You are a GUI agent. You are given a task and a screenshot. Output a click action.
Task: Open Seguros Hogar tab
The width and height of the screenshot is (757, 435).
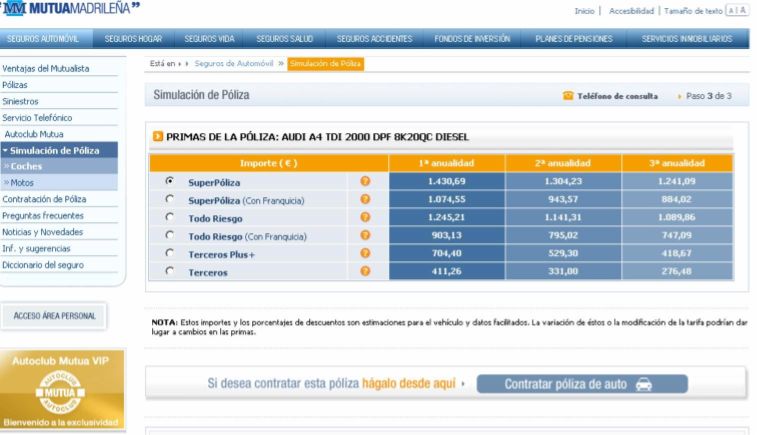pyautogui.click(x=133, y=39)
